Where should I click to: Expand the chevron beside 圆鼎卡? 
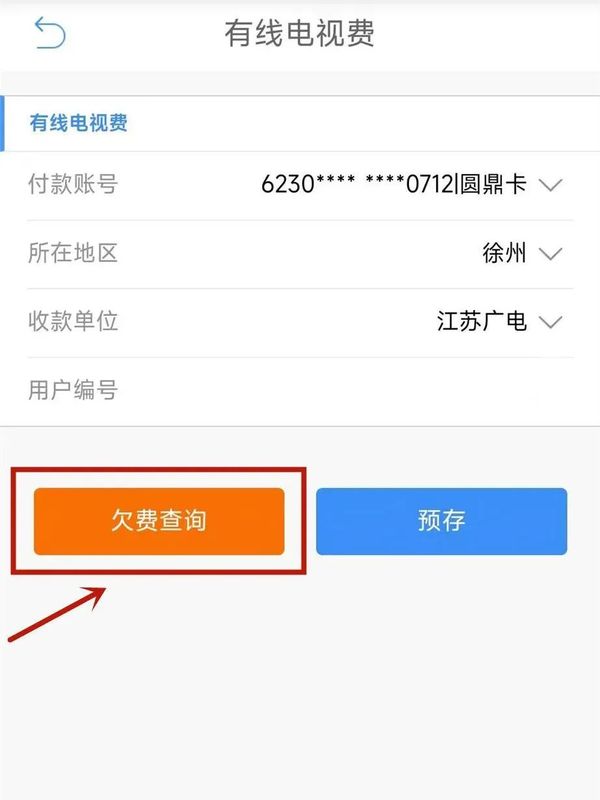coord(551,185)
